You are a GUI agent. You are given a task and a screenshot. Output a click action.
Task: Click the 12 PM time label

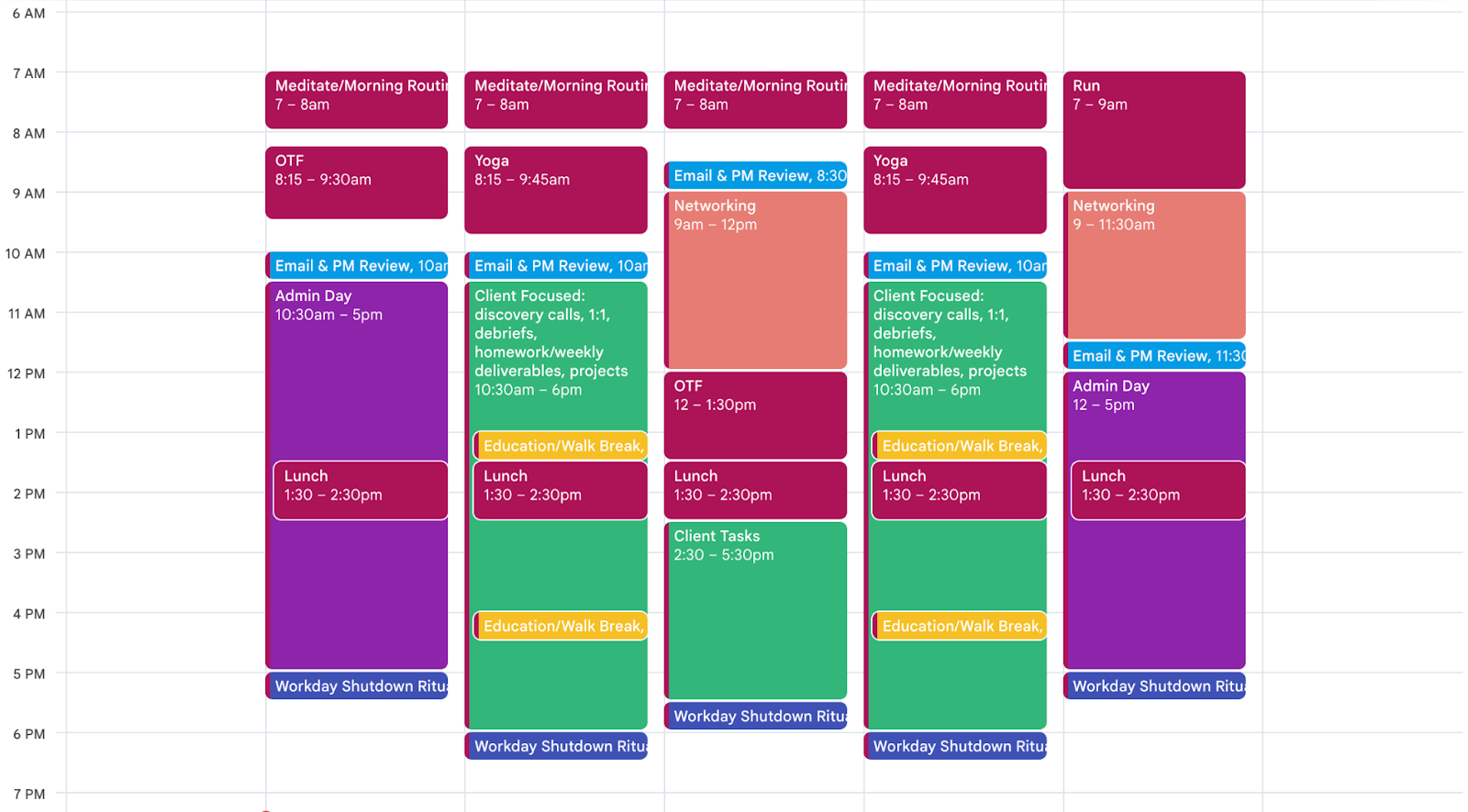coord(26,373)
